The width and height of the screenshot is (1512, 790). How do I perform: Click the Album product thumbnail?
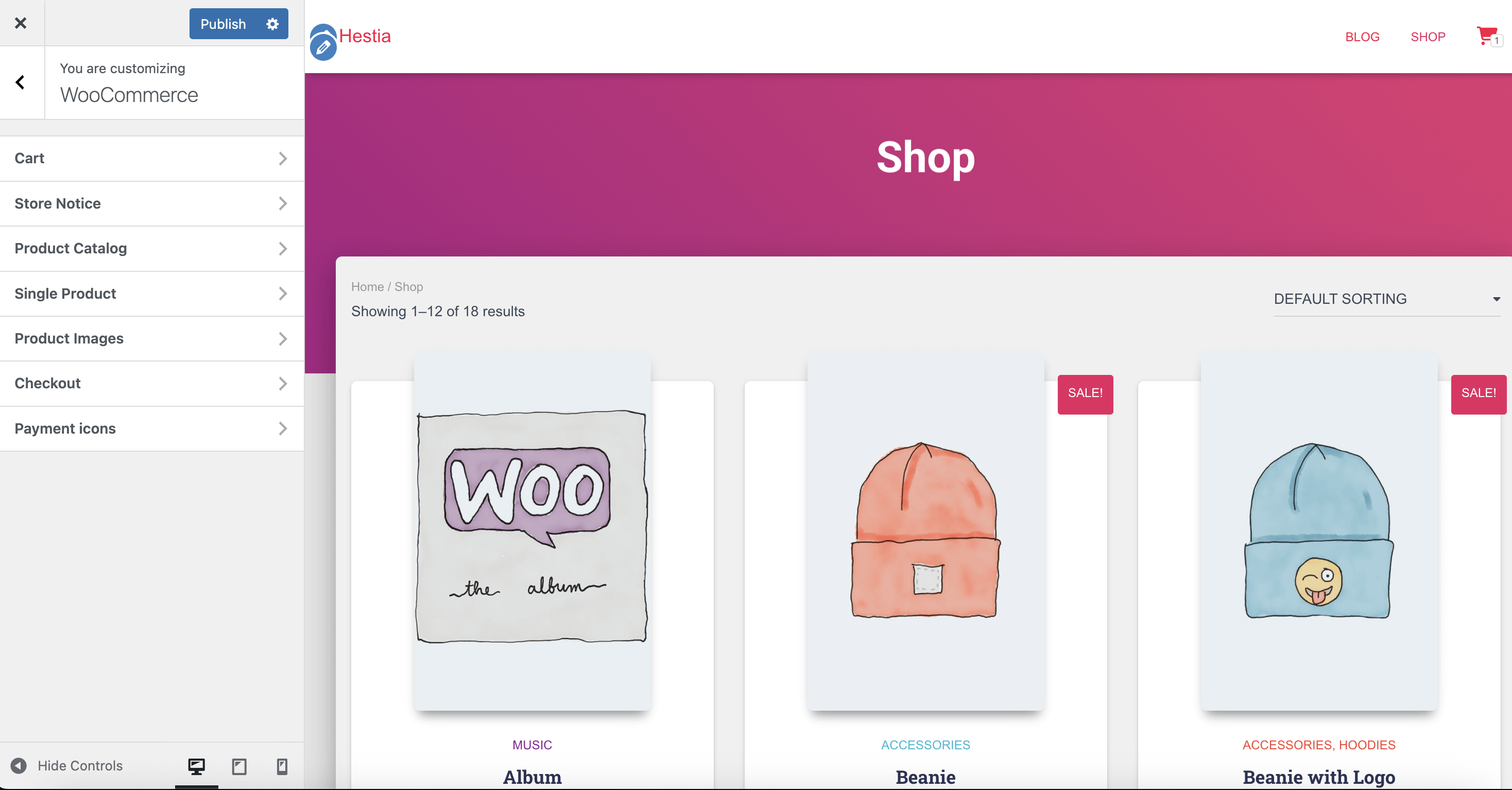tap(532, 530)
